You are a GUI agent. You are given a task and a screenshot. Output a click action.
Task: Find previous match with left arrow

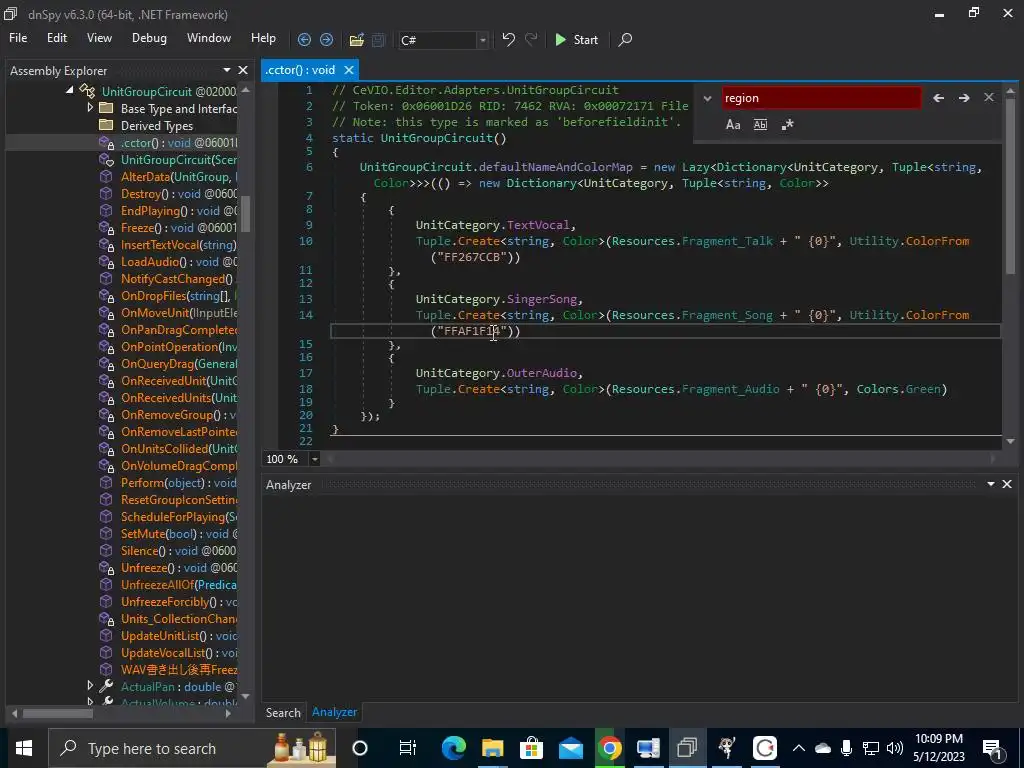click(x=938, y=98)
